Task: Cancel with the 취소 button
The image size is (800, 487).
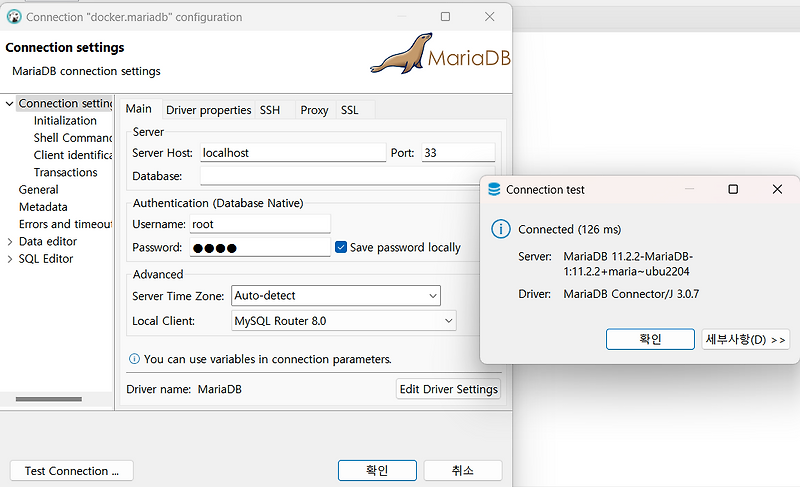Action: pos(463,470)
